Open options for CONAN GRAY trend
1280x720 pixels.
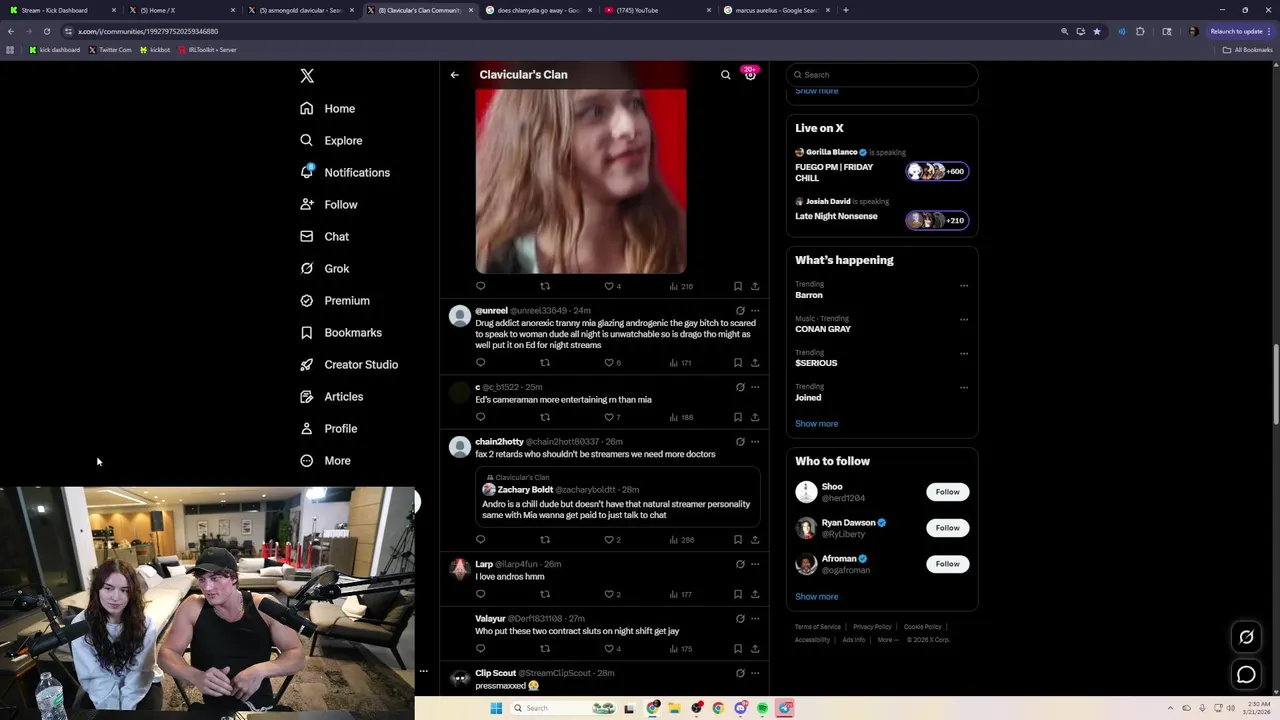[964, 320]
